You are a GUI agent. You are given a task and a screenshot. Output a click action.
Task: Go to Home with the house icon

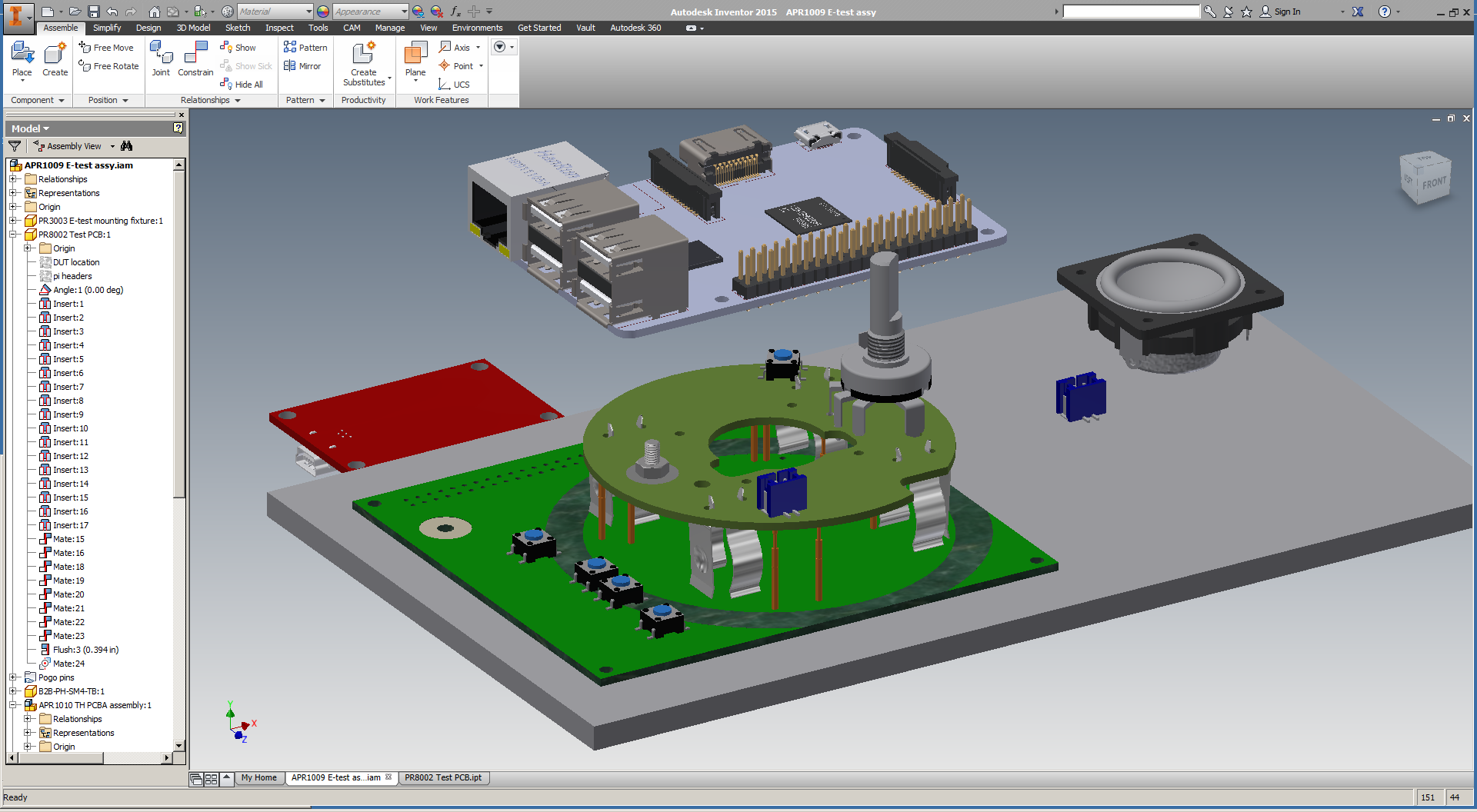[155, 12]
